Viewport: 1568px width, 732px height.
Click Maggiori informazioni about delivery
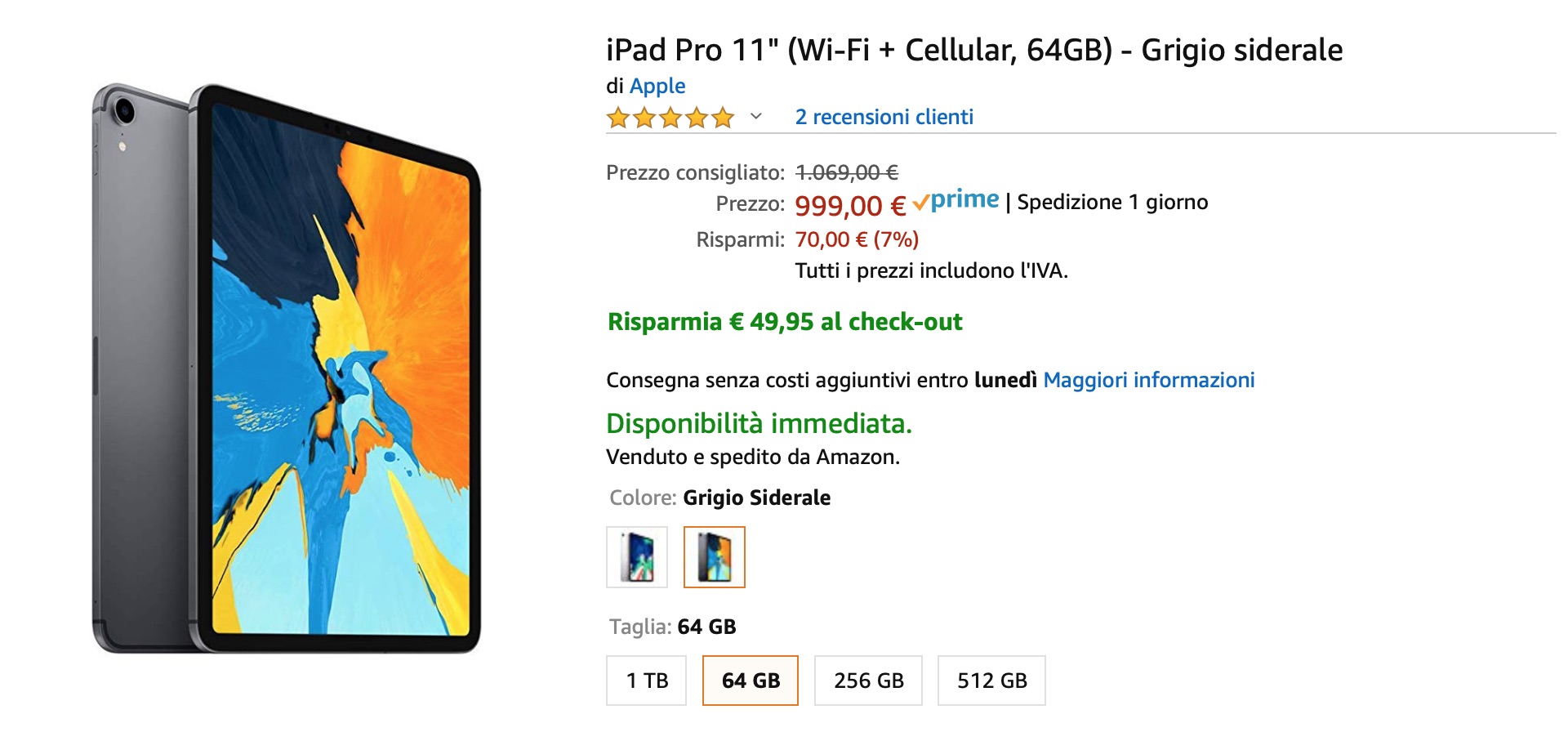pos(1150,379)
